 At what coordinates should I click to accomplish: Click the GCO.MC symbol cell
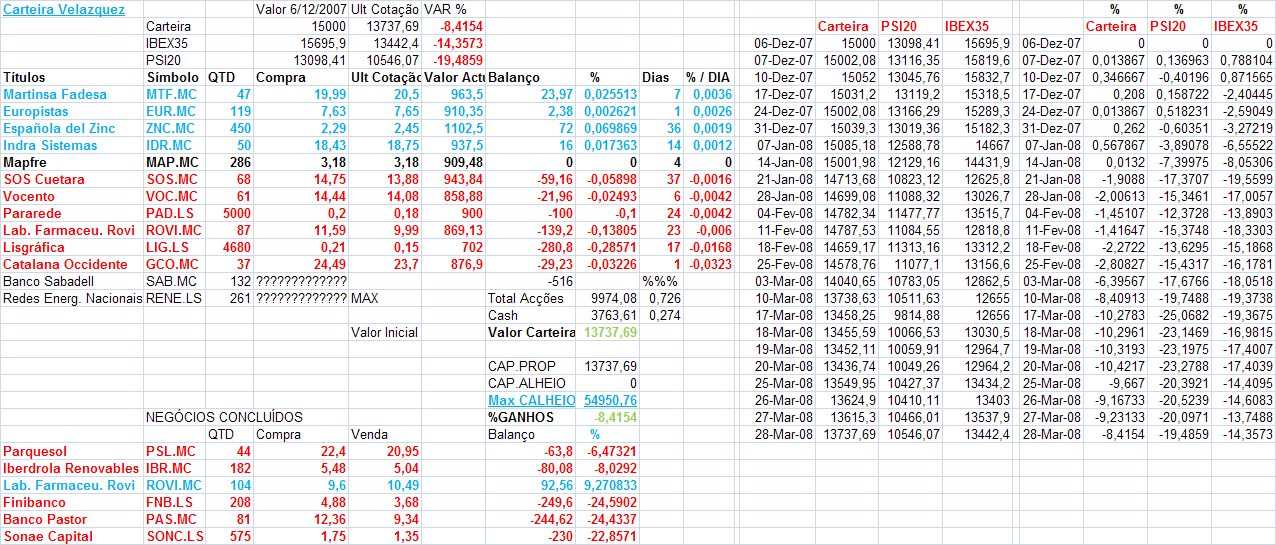172,265
